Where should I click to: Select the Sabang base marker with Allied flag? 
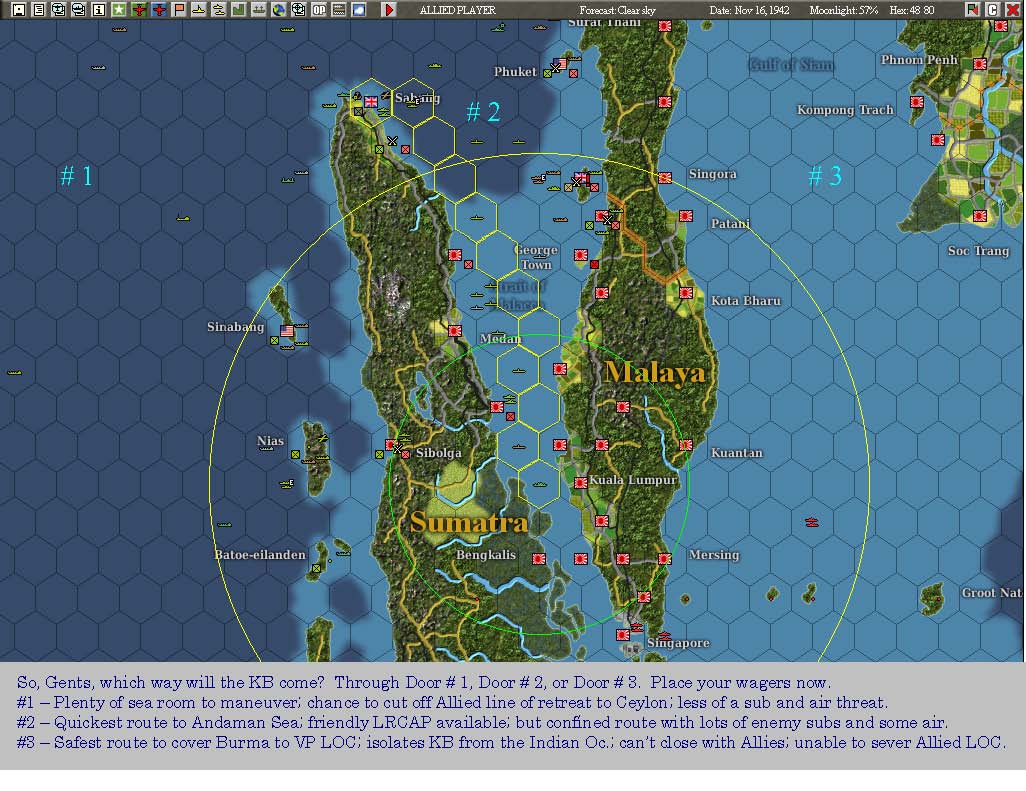coord(370,102)
